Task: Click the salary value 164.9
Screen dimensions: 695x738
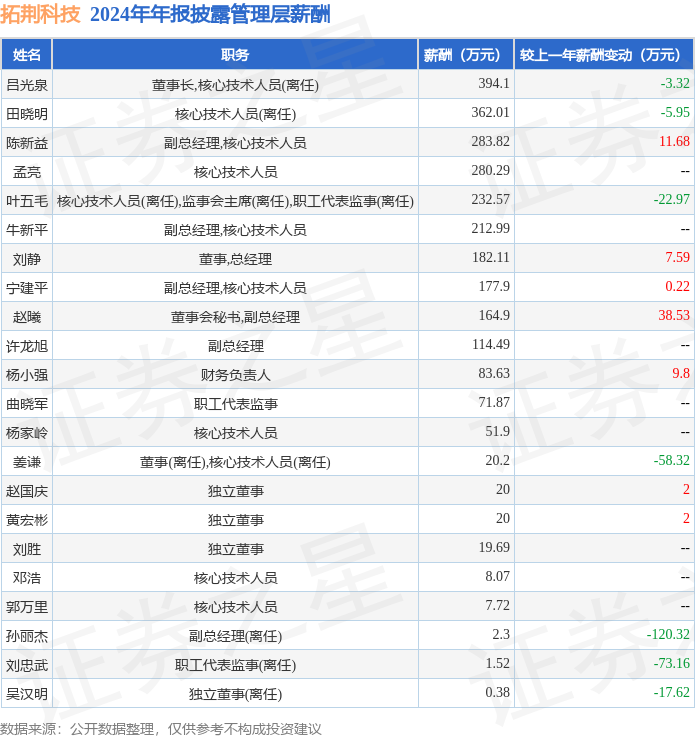Action: 494,315
